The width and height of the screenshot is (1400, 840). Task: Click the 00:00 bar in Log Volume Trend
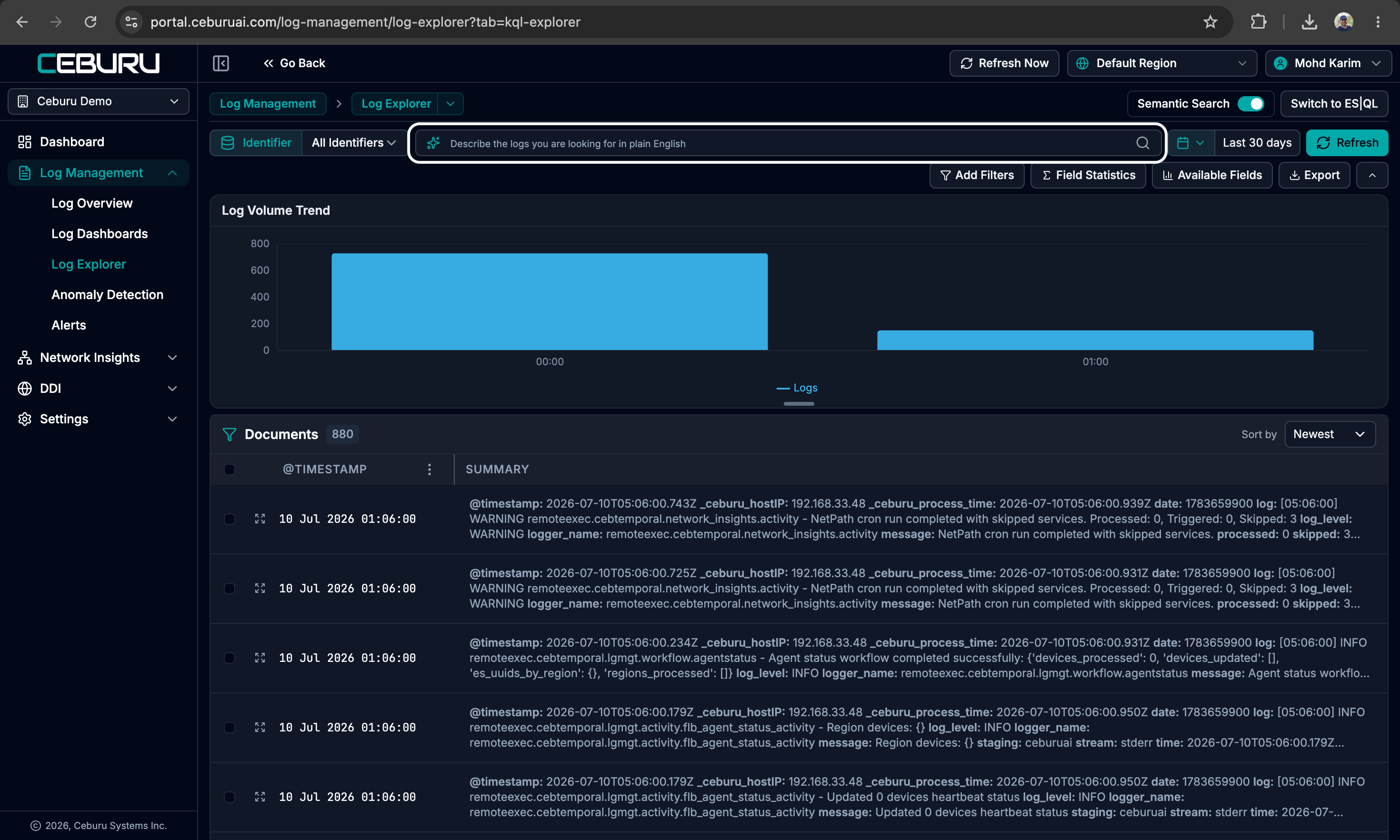tap(550, 302)
